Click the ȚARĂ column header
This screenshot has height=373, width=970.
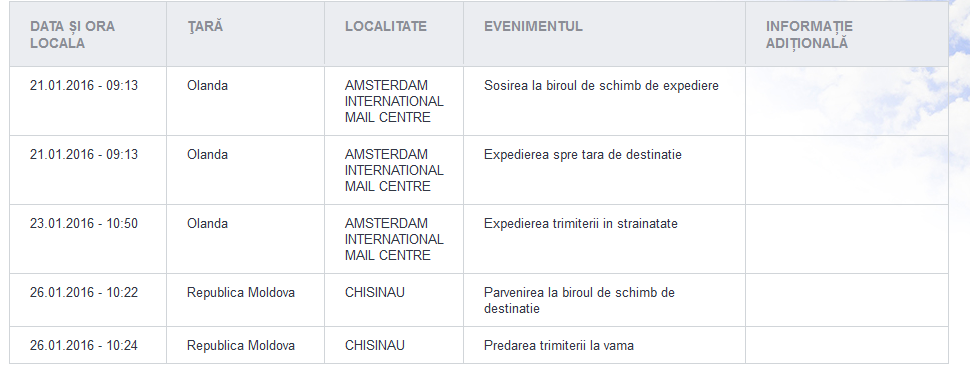(205, 27)
